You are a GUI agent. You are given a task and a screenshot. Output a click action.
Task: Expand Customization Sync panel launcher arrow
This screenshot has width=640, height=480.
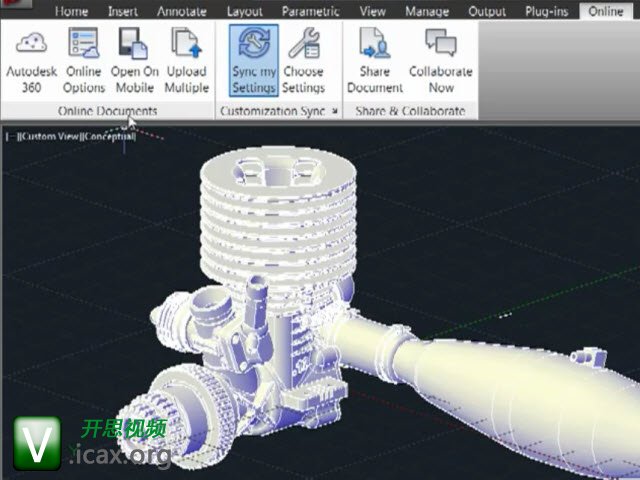pyautogui.click(x=335, y=111)
